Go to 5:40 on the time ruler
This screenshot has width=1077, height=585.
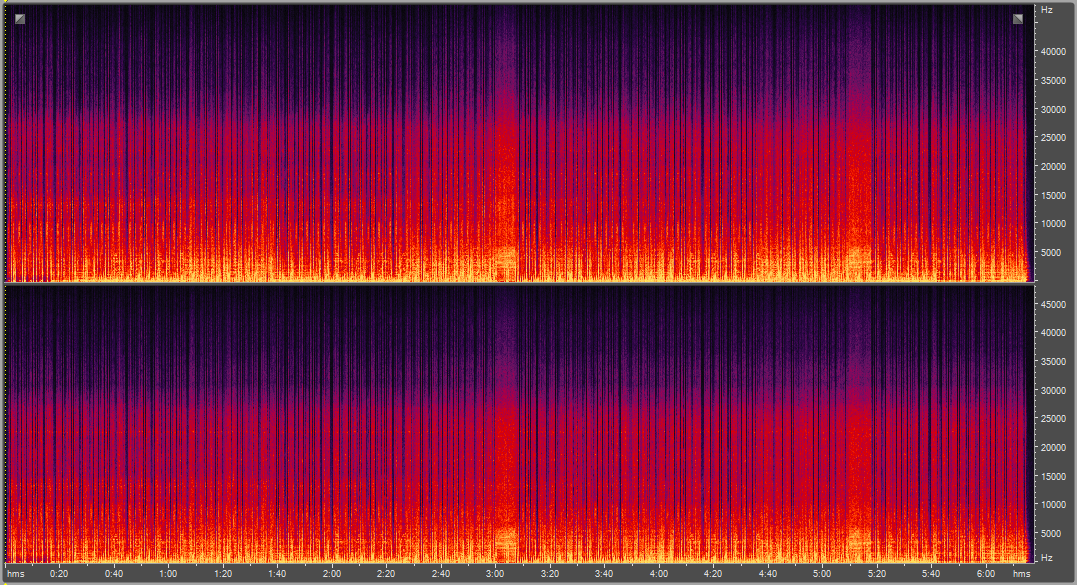931,574
